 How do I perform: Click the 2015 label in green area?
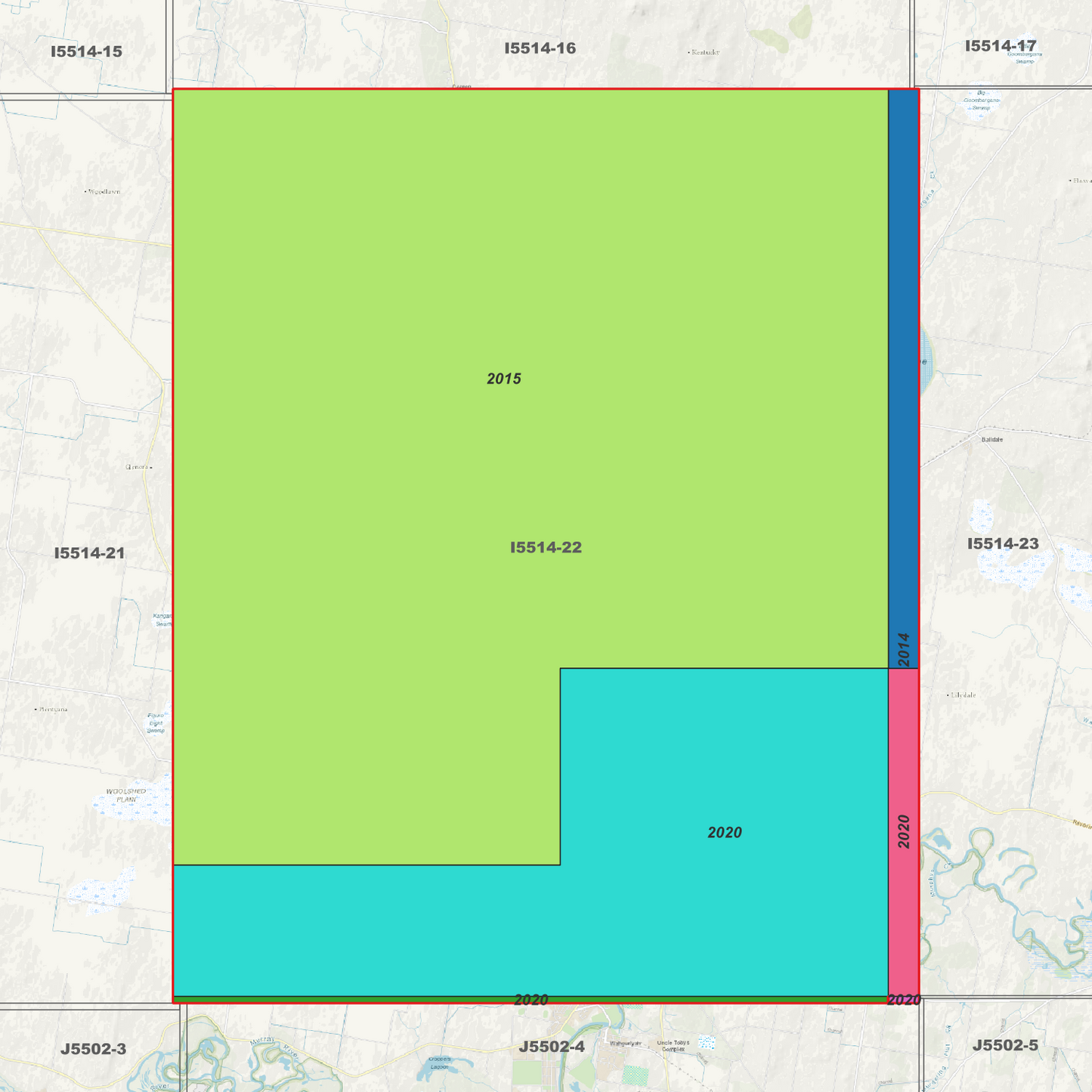pos(504,379)
